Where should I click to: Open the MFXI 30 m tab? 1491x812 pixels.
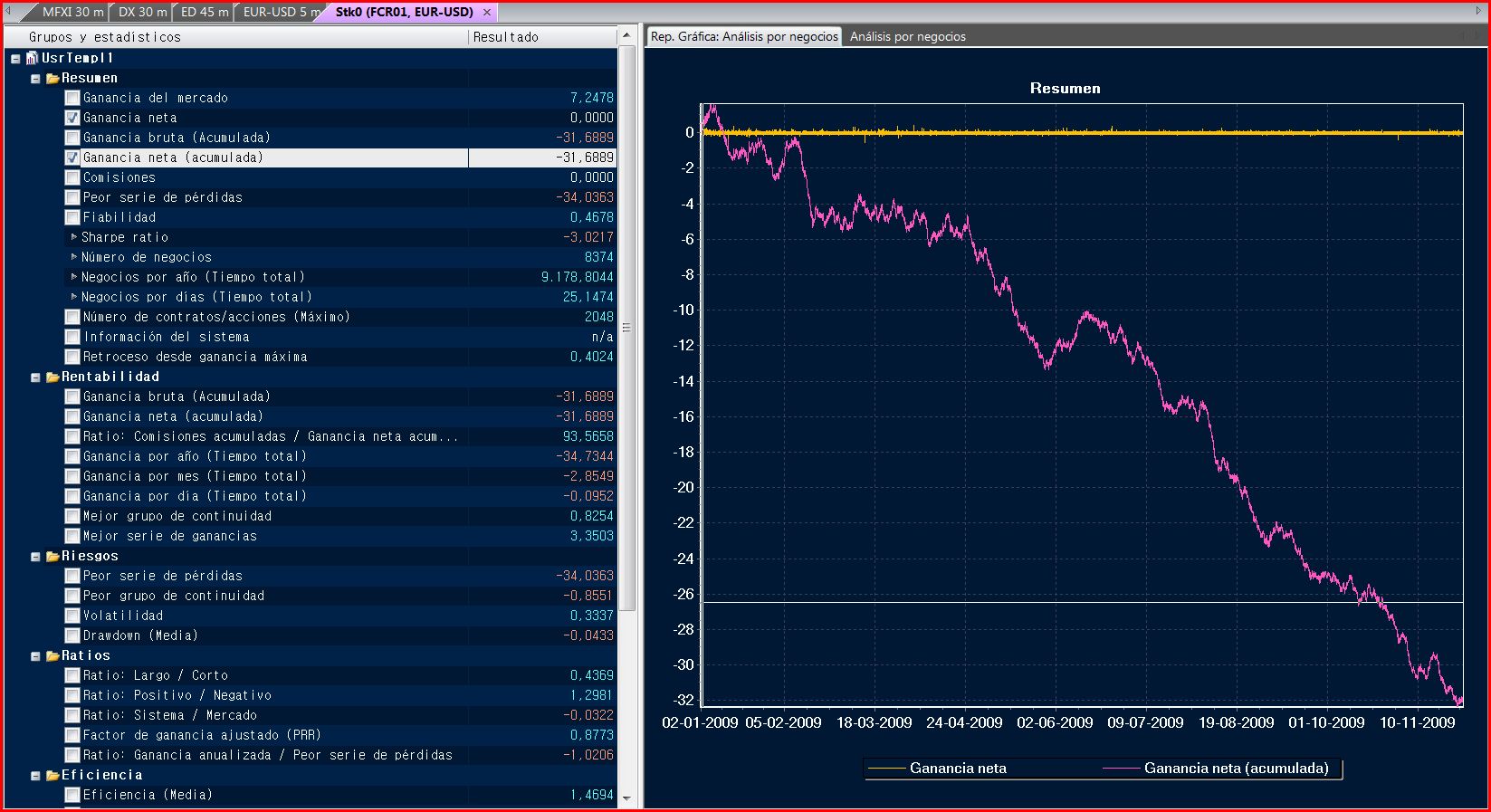pos(72,13)
